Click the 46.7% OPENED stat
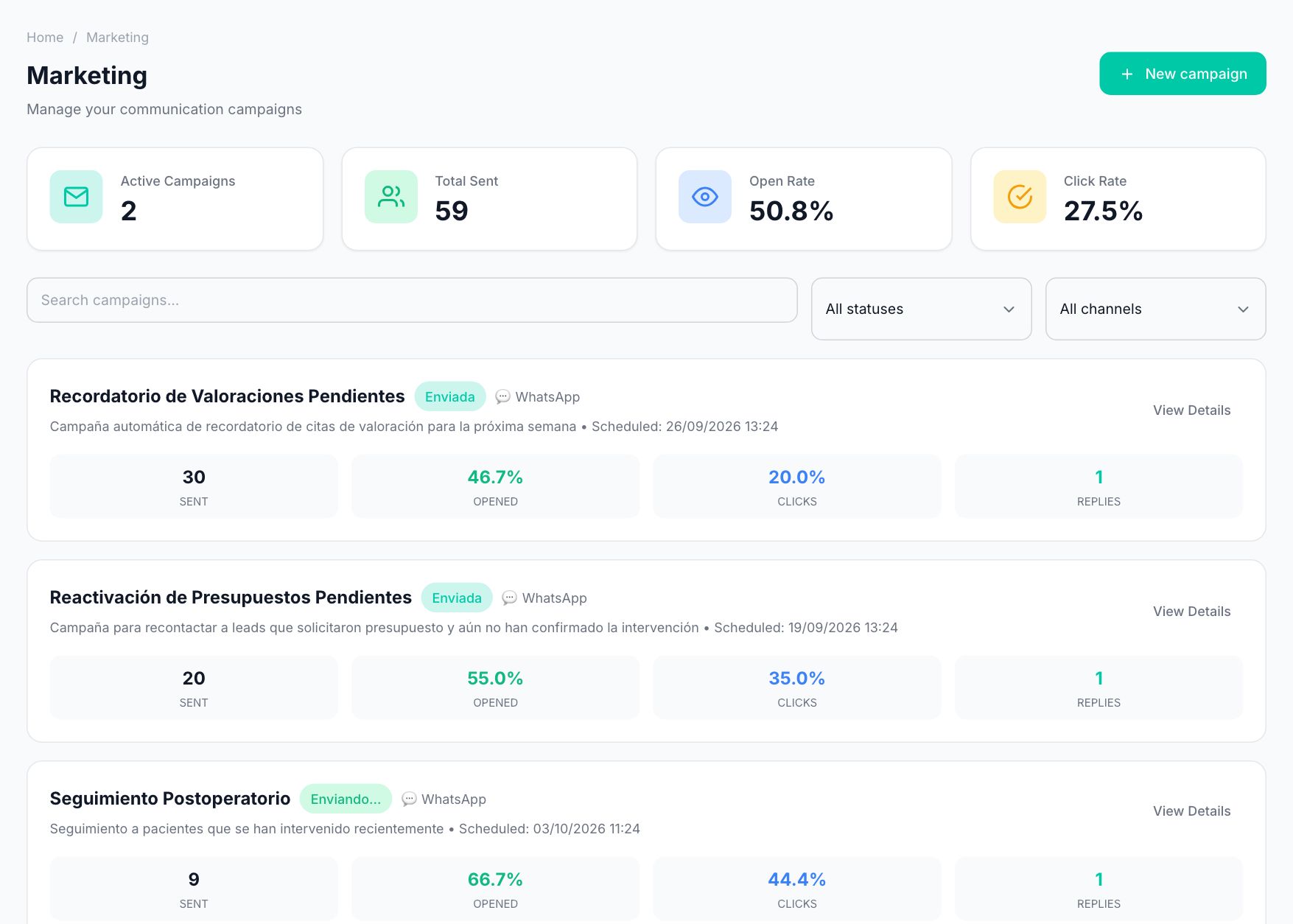 pyautogui.click(x=495, y=486)
